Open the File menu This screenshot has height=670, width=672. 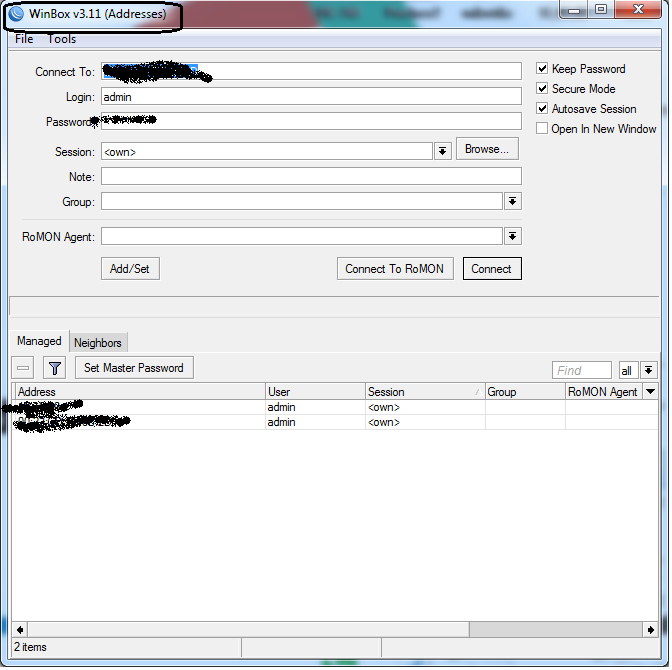(24, 39)
